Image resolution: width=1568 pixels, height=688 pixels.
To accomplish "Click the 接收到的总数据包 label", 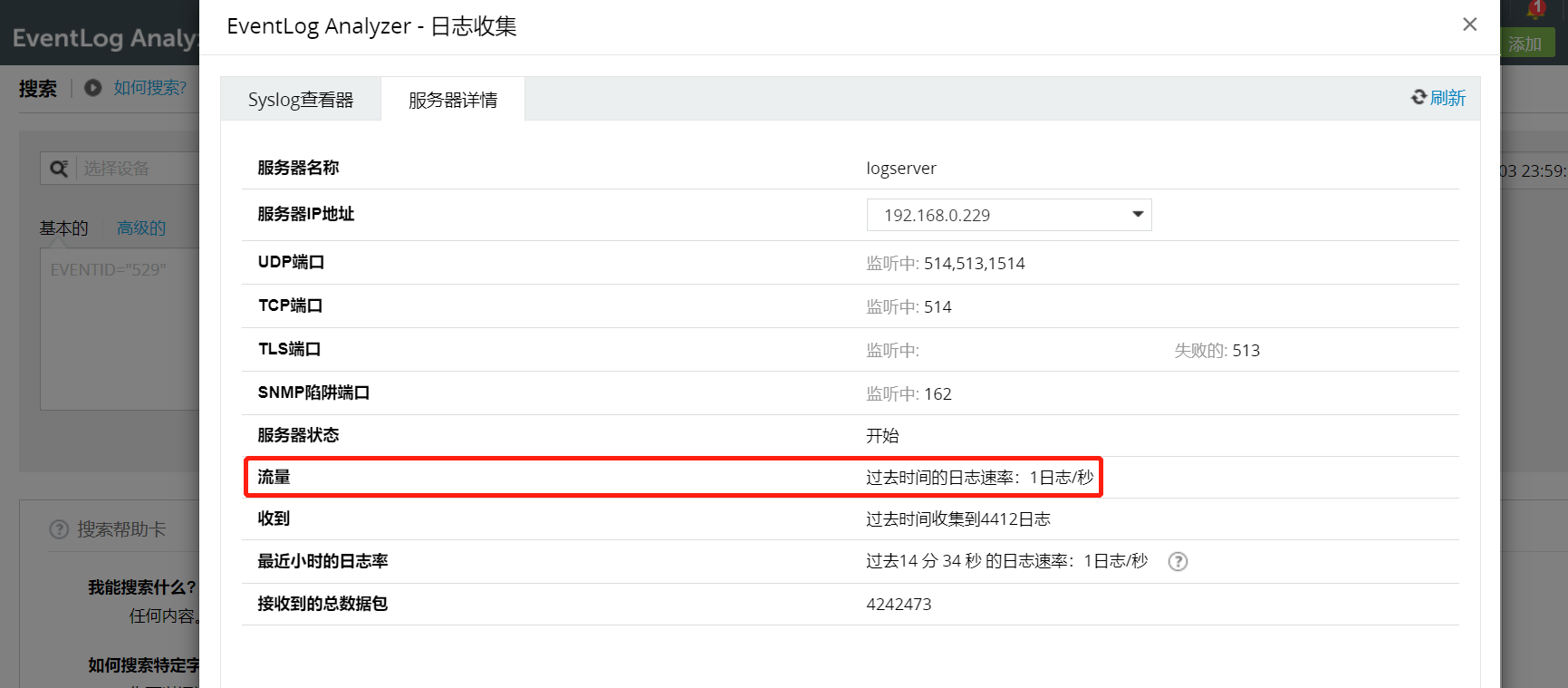I will tap(322, 604).
